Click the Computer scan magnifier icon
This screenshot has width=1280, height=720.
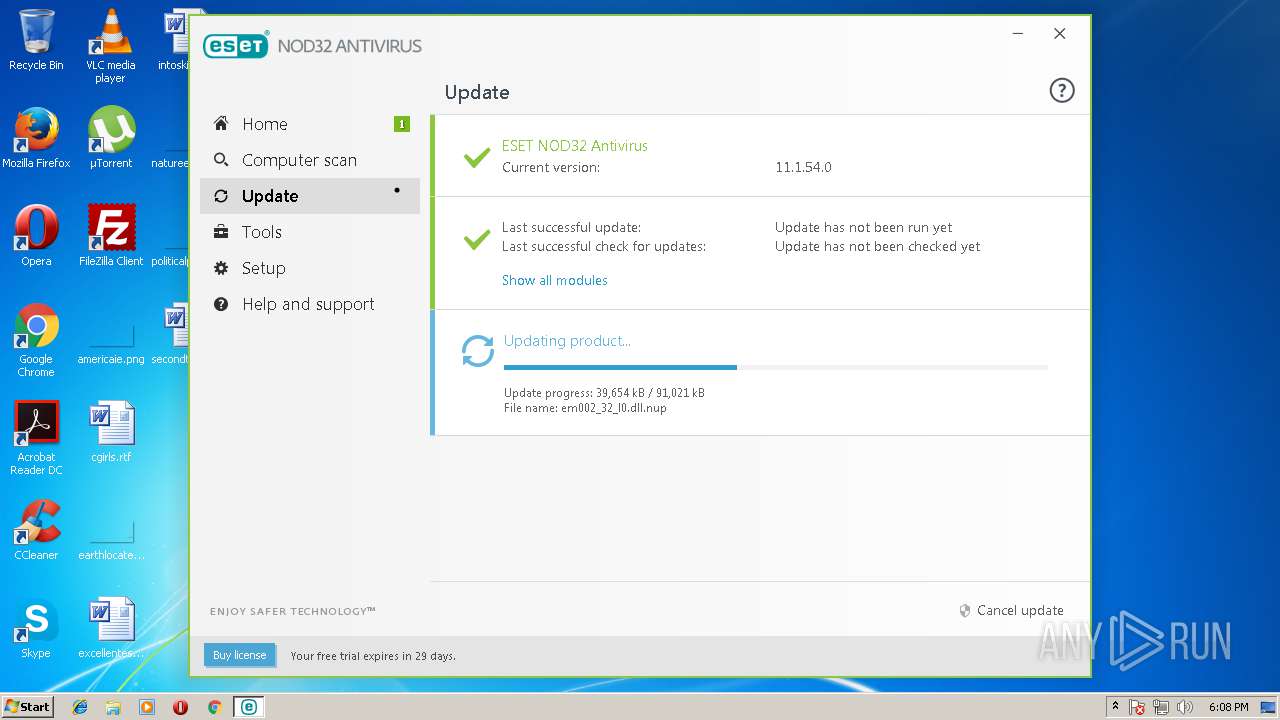click(x=221, y=160)
